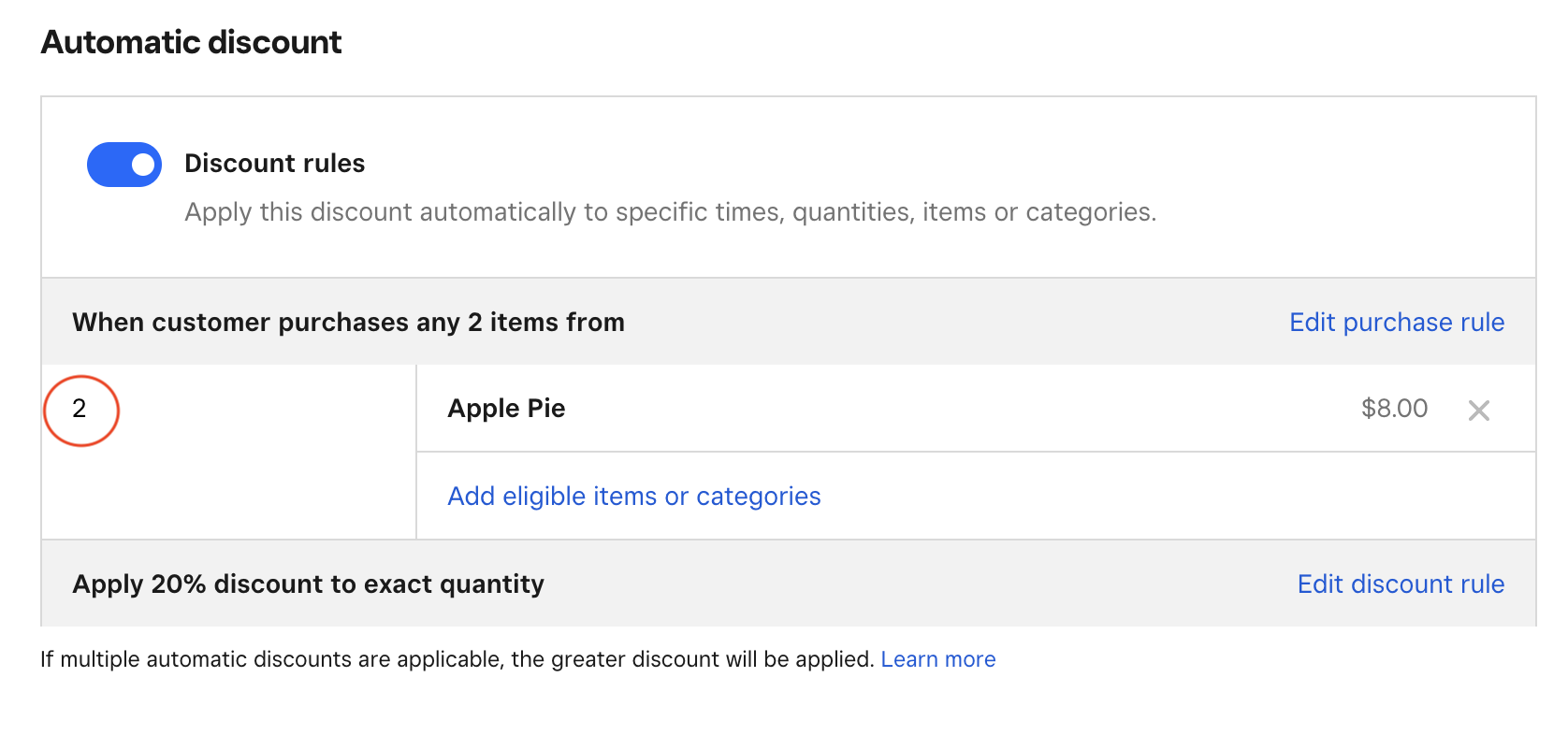Click 'Apply 20% discount to exact quantity' text

(308, 584)
